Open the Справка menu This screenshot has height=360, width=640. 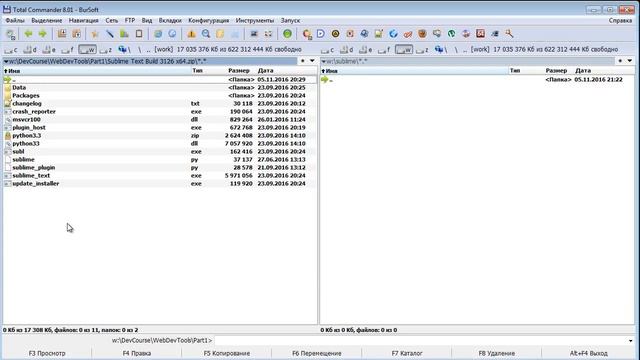pyautogui.click(x=620, y=20)
